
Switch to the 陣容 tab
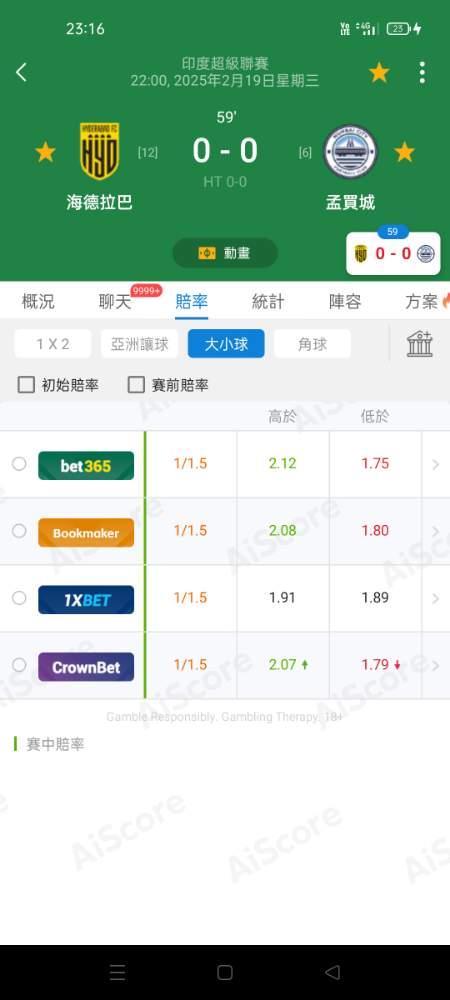345,302
